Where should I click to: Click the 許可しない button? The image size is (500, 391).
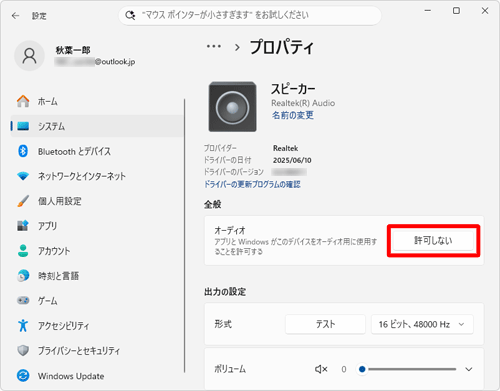pyautogui.click(x=433, y=240)
